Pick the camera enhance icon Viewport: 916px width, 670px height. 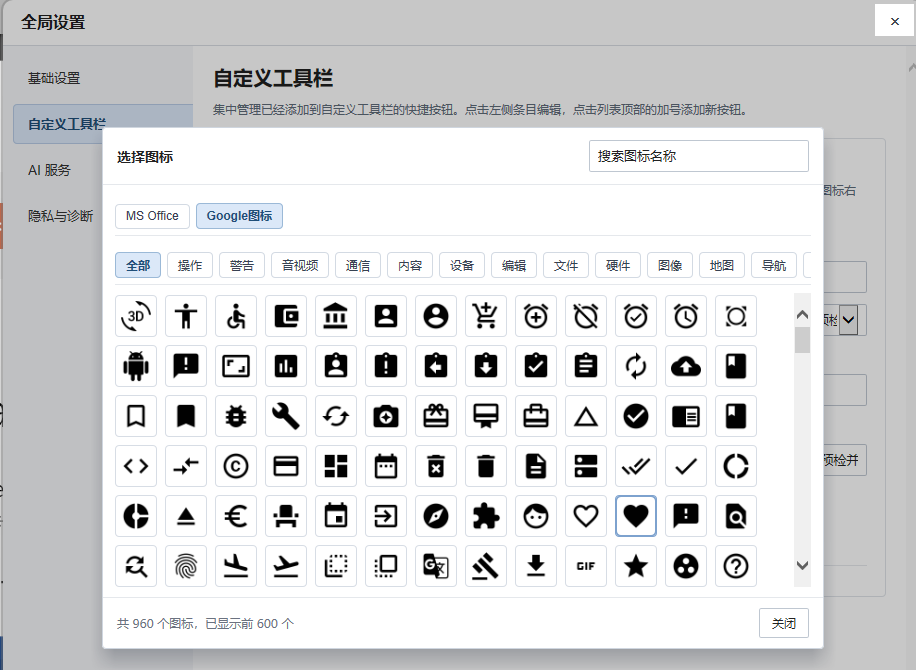tap(386, 416)
